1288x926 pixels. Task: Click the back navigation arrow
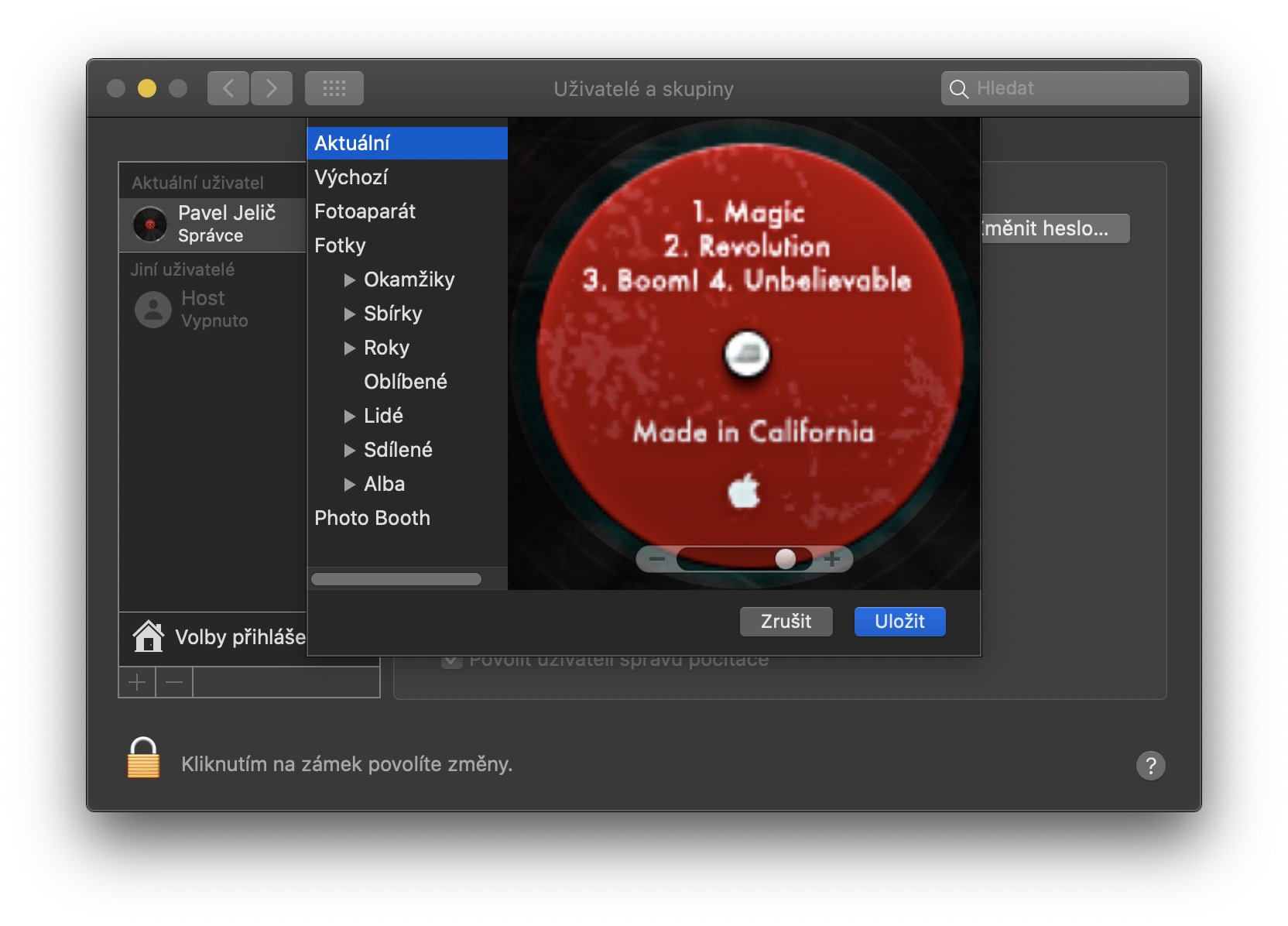(x=228, y=88)
